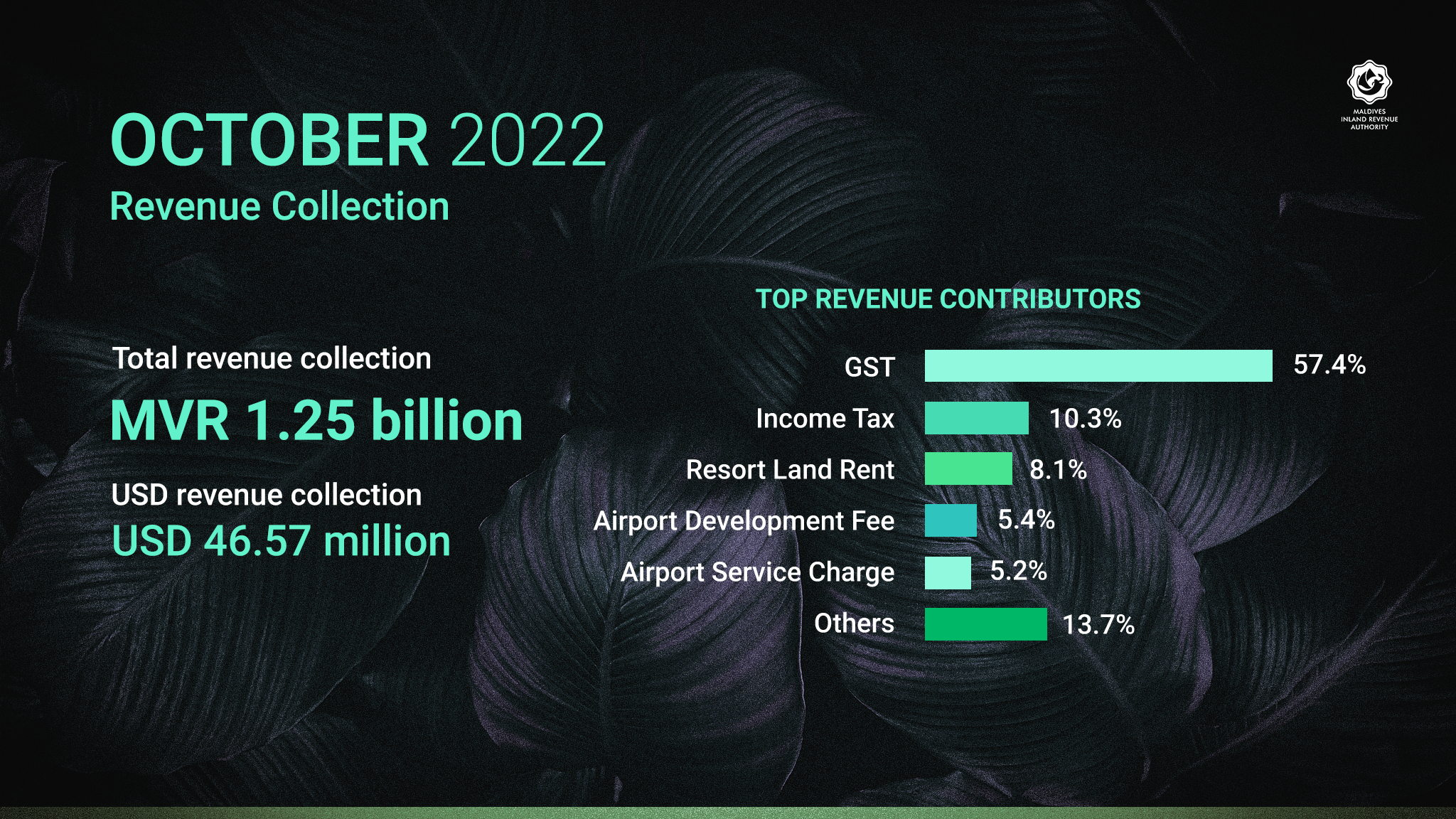
Task: Select the MVR 1.25 billion figure
Action: pos(317,420)
